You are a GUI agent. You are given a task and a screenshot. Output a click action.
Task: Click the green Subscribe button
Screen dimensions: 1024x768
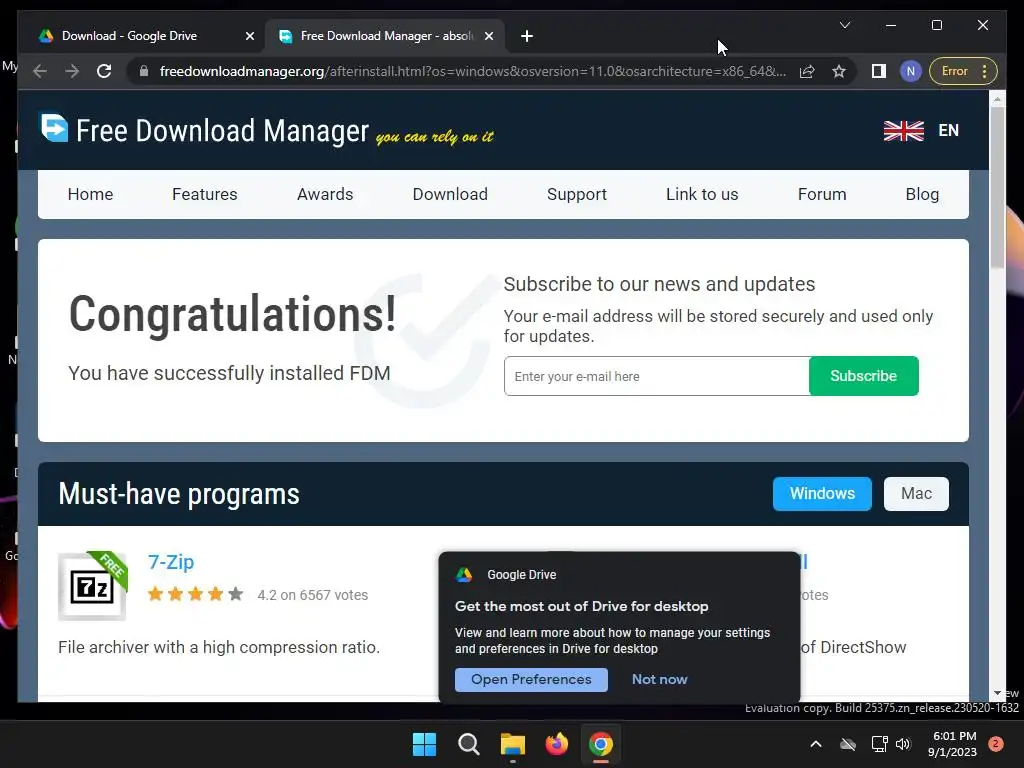863,376
